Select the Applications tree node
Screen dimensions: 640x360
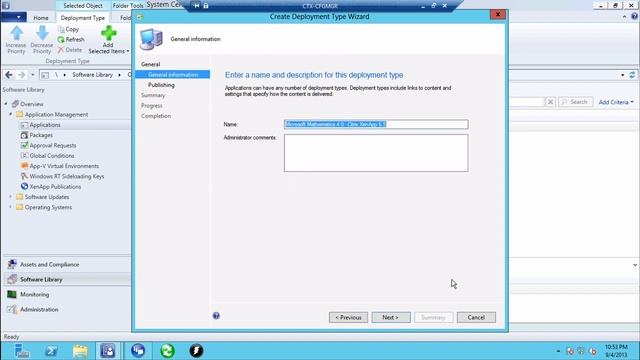point(44,125)
